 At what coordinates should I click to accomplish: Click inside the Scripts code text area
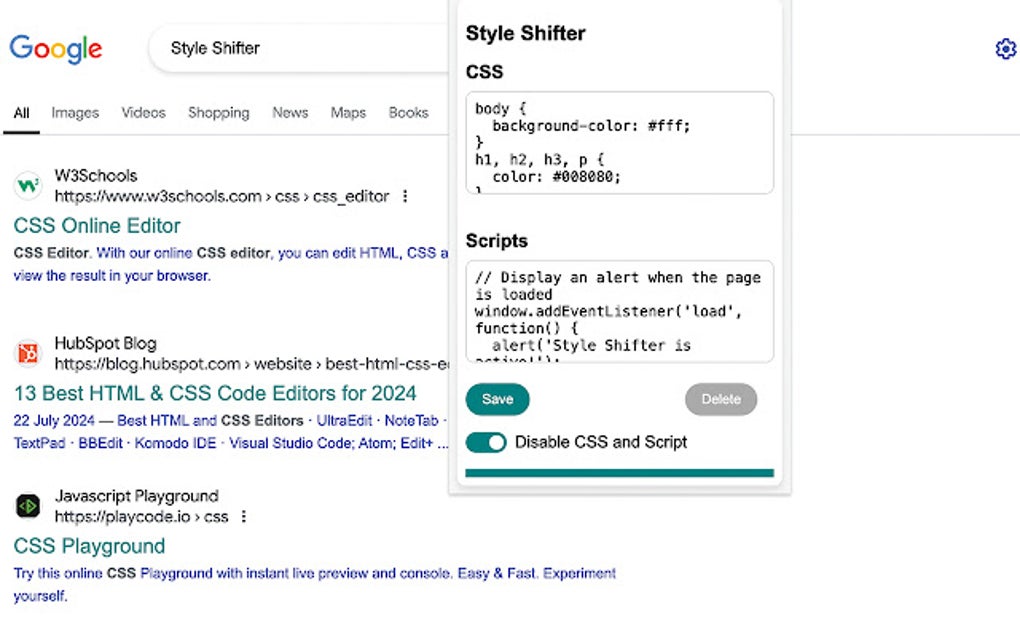[619, 311]
